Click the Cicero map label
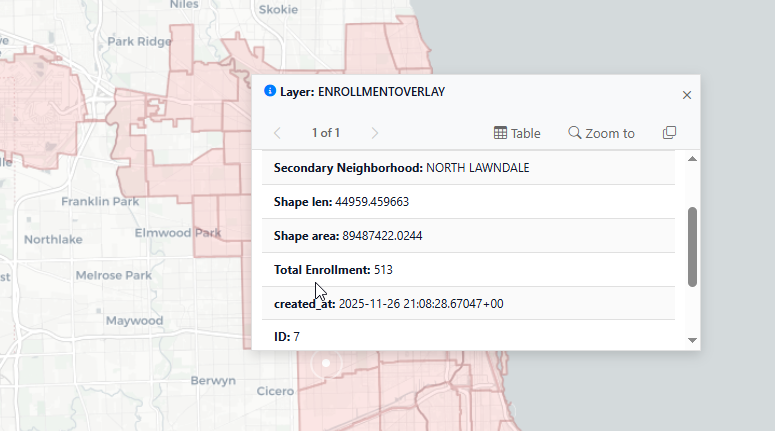 tap(275, 391)
